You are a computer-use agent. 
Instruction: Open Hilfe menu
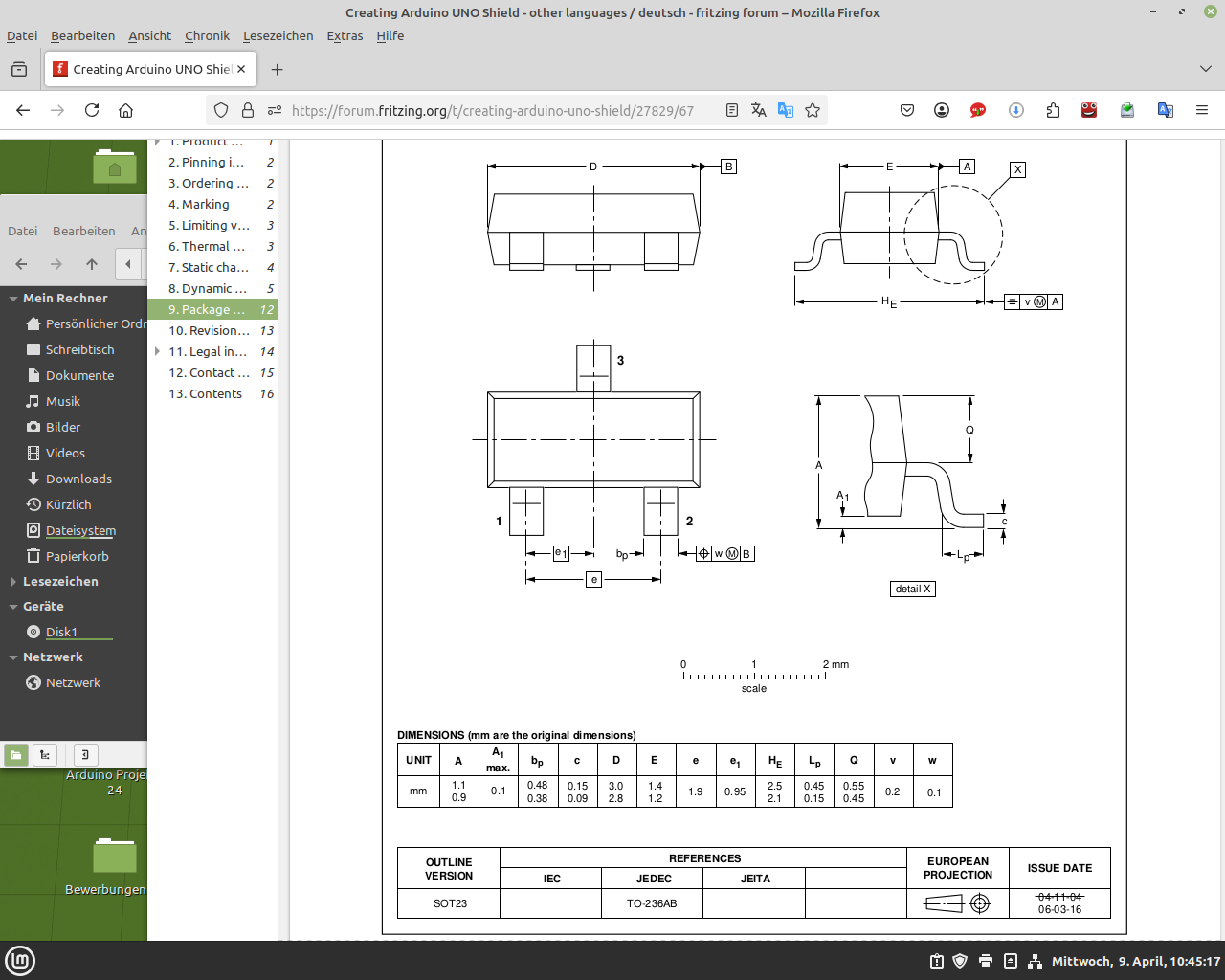[390, 35]
